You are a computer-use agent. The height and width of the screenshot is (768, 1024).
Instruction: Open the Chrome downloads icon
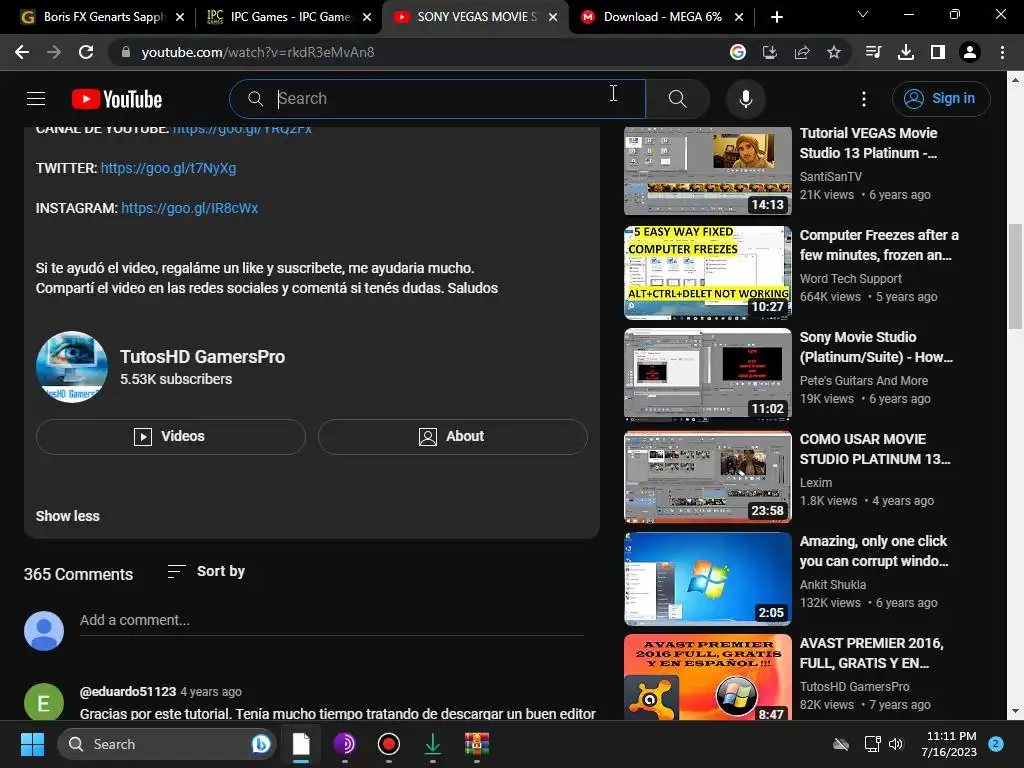coord(905,52)
